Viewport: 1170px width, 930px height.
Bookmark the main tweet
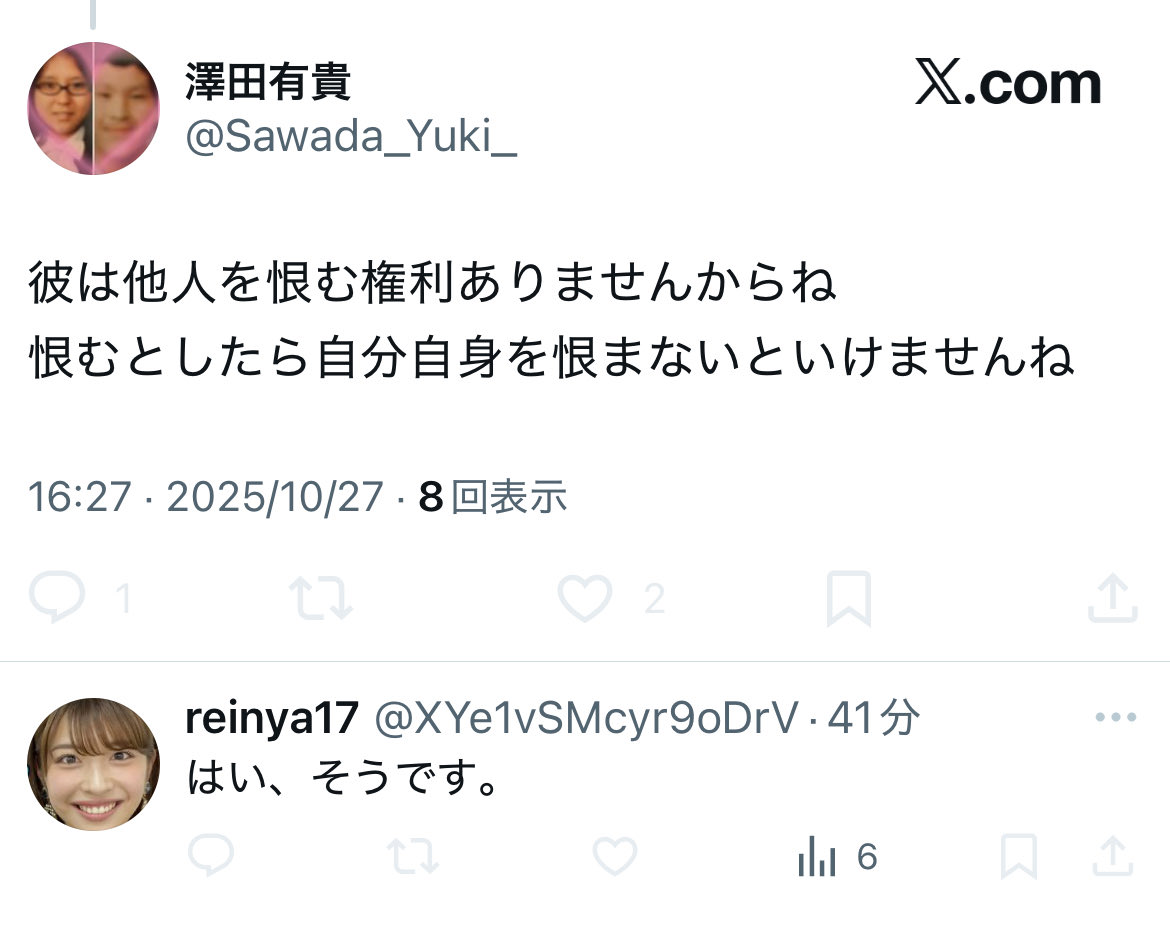click(848, 598)
